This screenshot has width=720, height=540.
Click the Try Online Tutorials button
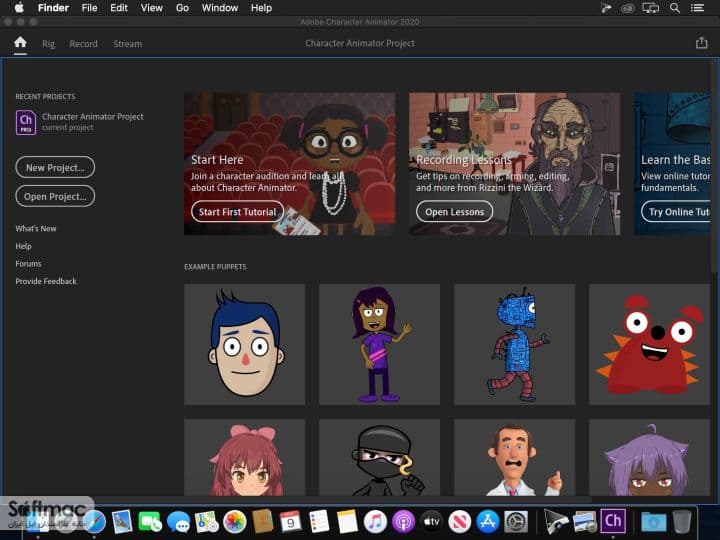point(676,212)
